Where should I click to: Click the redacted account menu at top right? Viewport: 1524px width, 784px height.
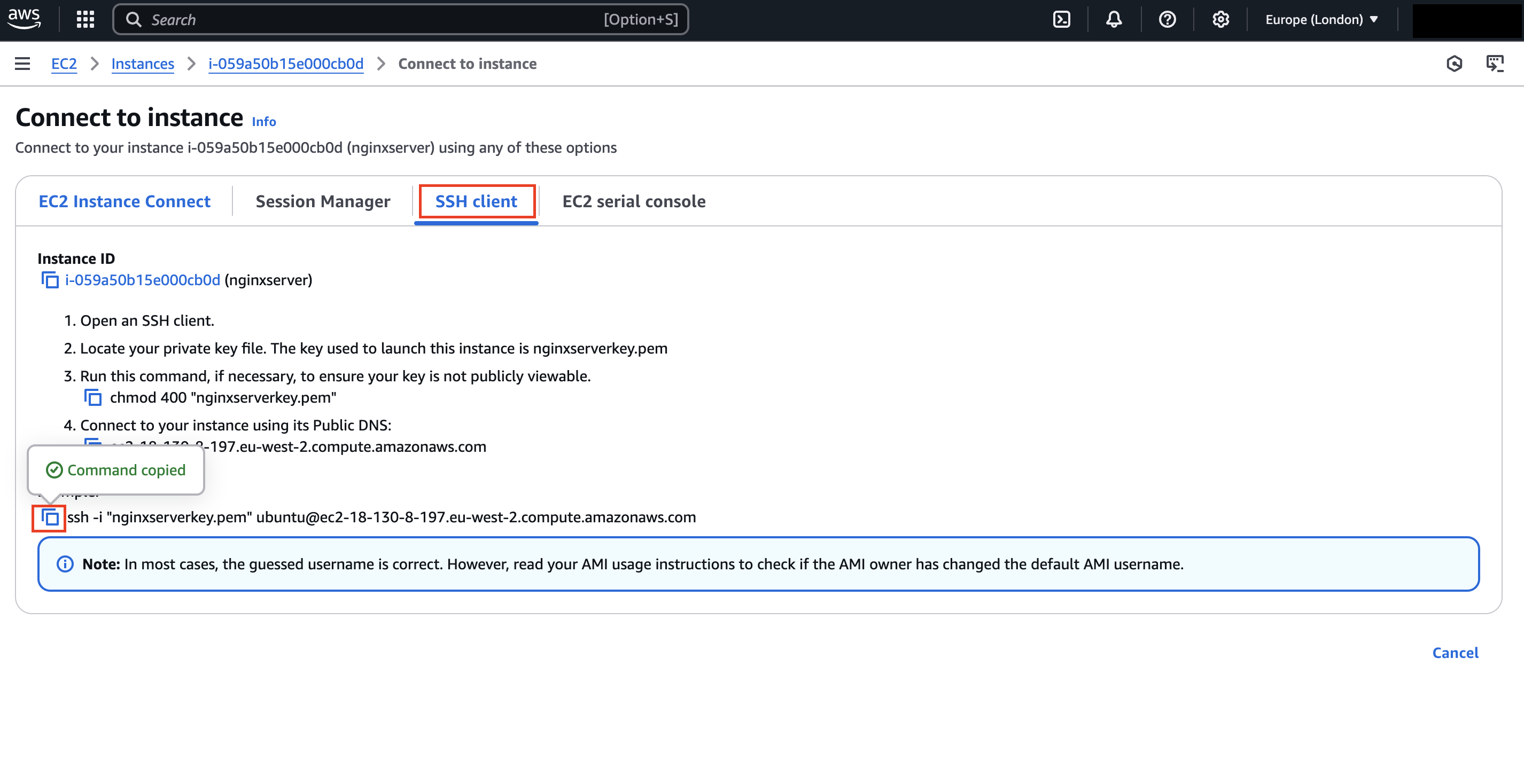coord(1466,21)
